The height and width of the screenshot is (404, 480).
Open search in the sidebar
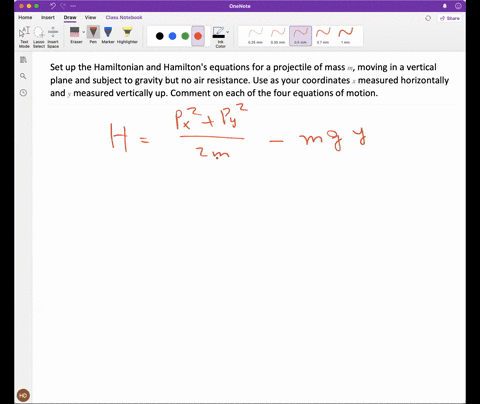coord(23,76)
